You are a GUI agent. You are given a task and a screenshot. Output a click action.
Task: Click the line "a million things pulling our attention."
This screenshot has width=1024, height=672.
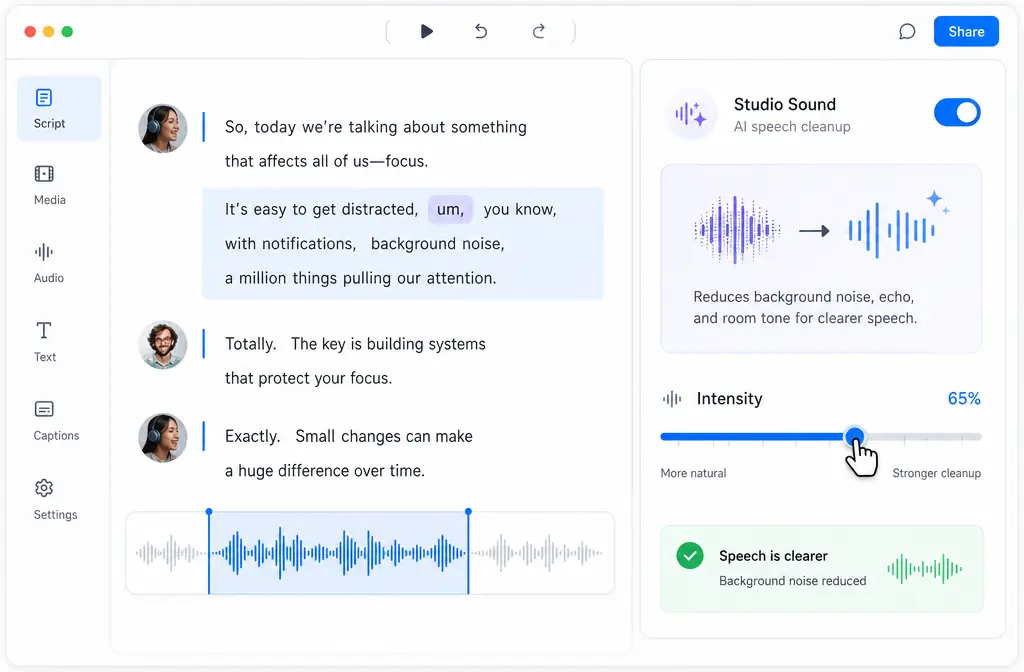coord(360,278)
